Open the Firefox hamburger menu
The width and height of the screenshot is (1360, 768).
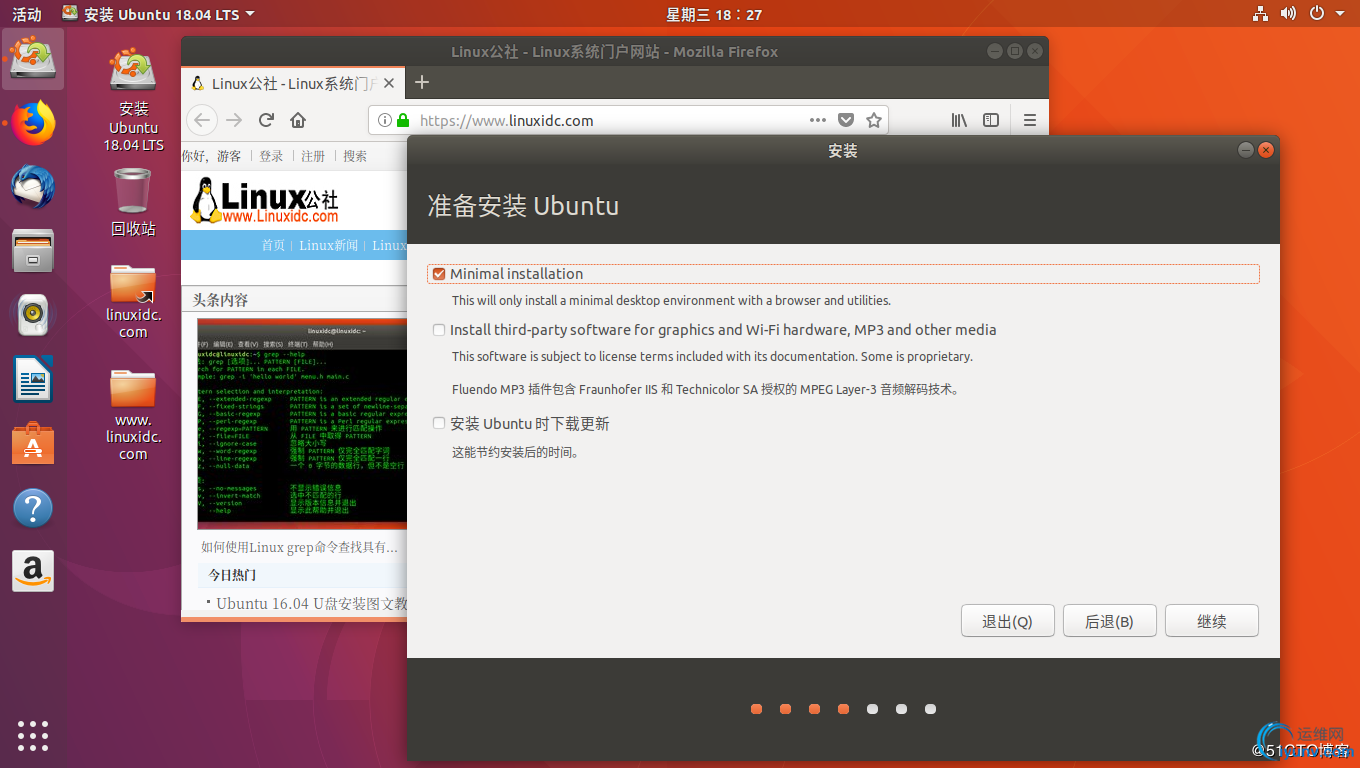point(1030,120)
